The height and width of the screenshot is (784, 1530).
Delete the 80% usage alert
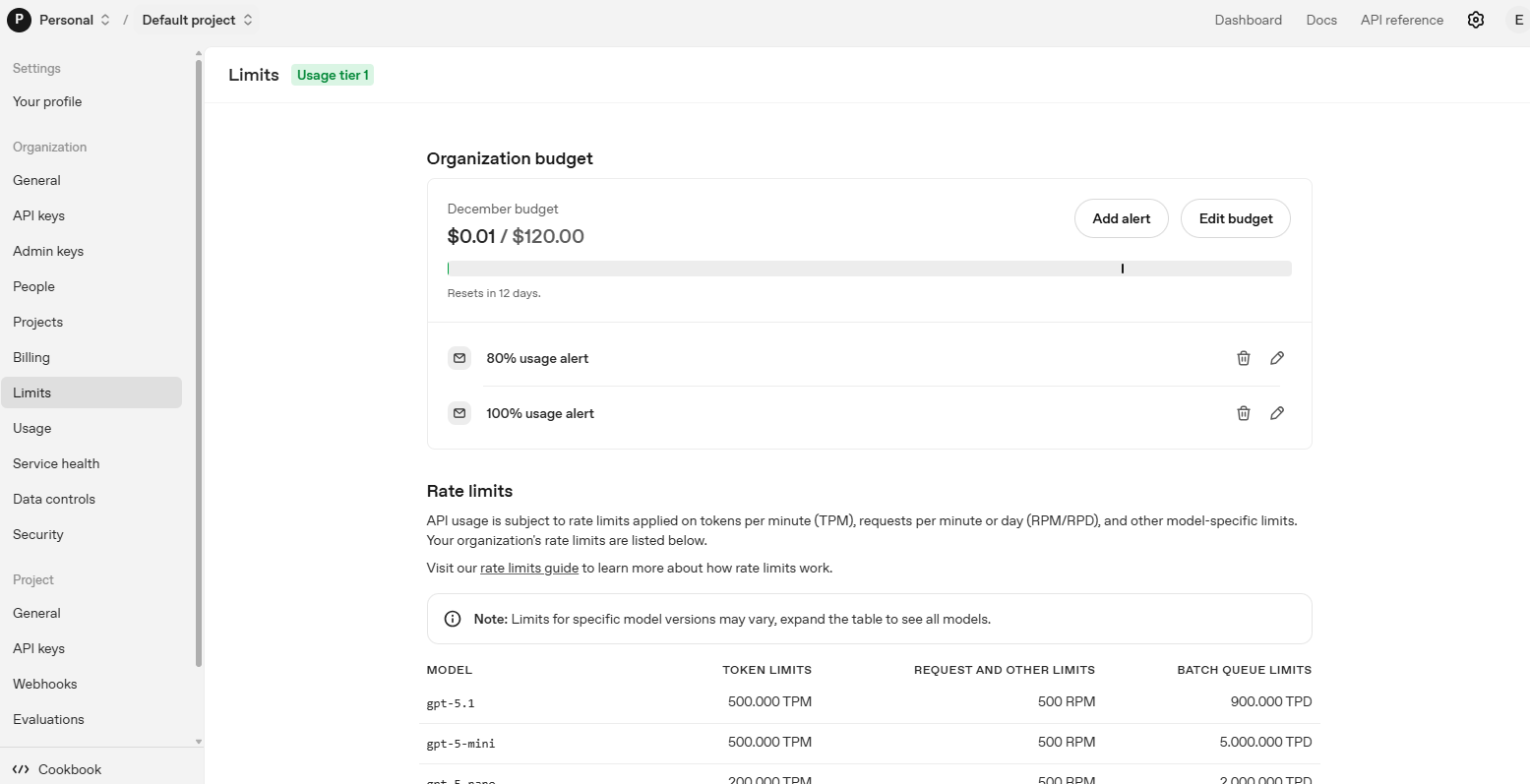point(1243,358)
